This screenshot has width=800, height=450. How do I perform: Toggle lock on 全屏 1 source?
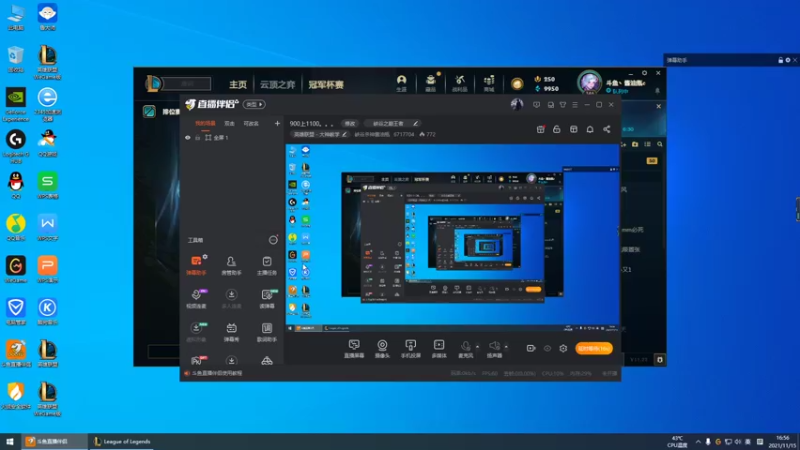point(197,138)
